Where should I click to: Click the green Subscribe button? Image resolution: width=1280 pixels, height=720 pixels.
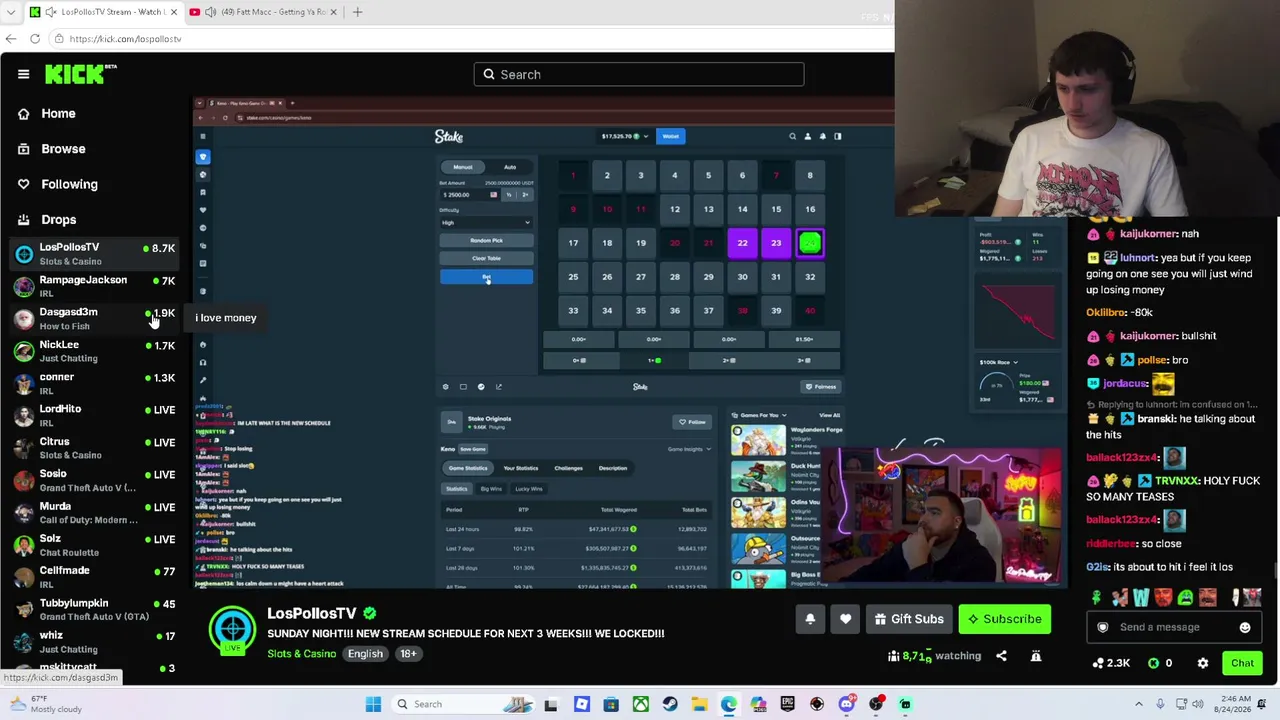pos(1004,619)
